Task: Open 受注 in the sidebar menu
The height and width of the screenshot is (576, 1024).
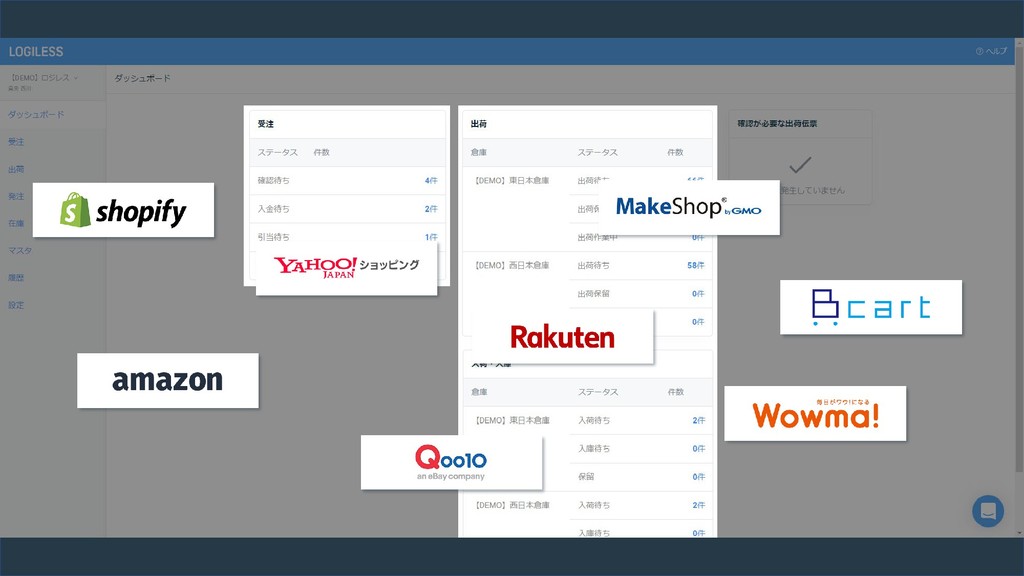Action: point(16,142)
